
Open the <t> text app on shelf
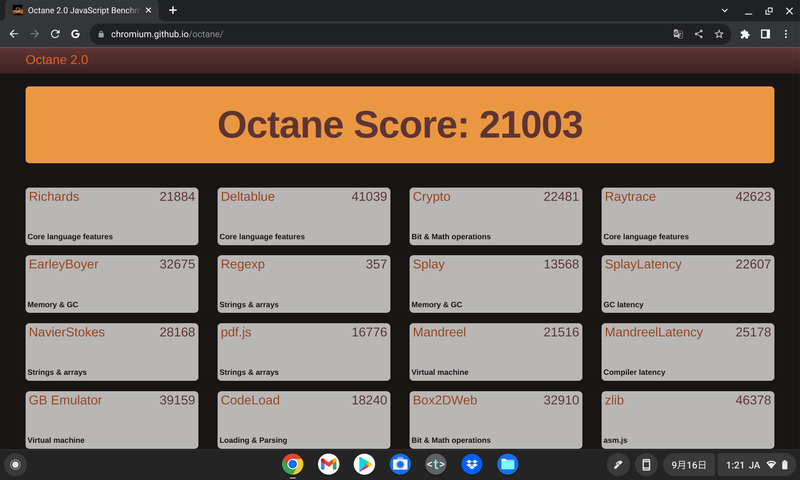click(436, 465)
